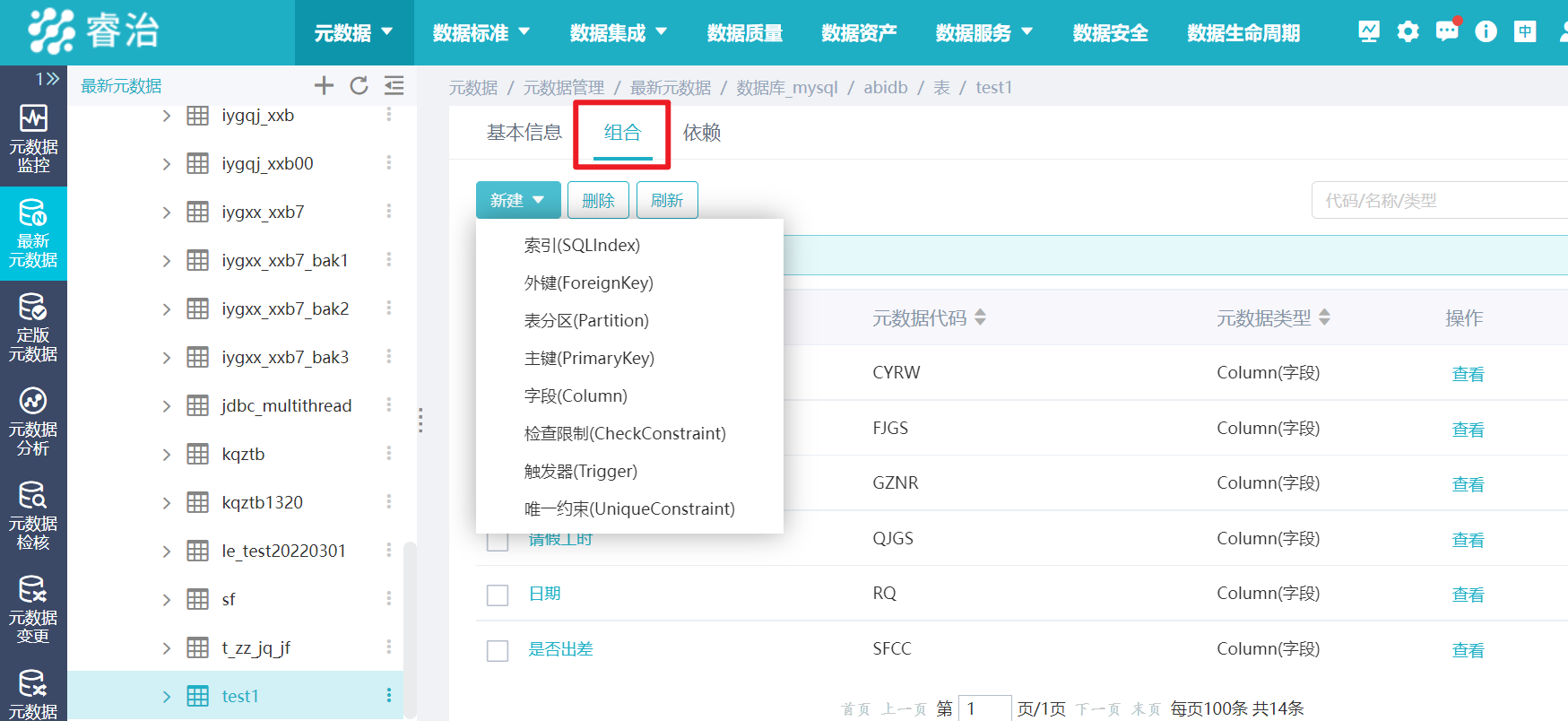The image size is (1568, 721).
Task: Tick the checkbox for 是否出差 row
Action: tap(498, 650)
